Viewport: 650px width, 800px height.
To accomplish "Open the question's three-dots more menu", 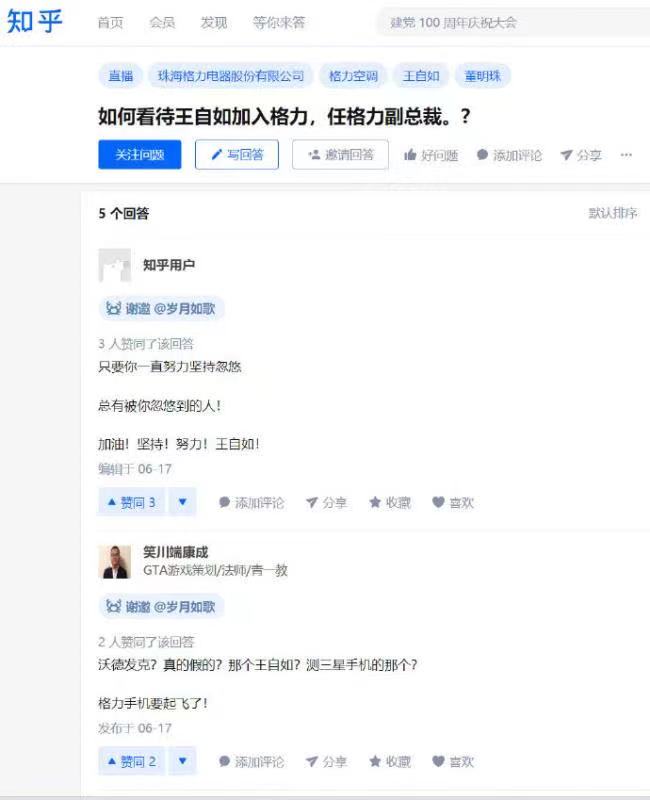I will coord(626,155).
